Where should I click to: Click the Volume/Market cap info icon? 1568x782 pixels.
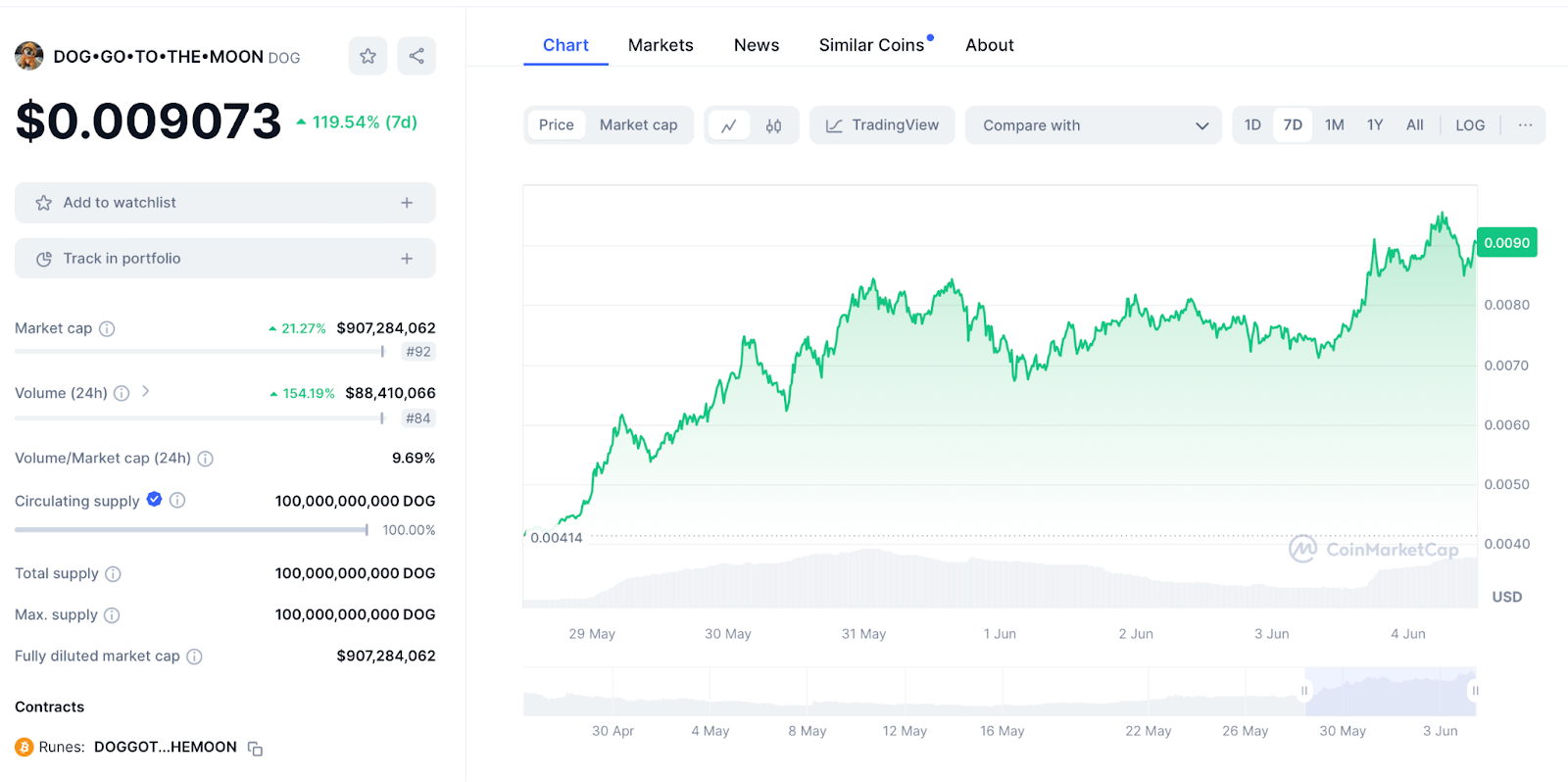pos(206,459)
